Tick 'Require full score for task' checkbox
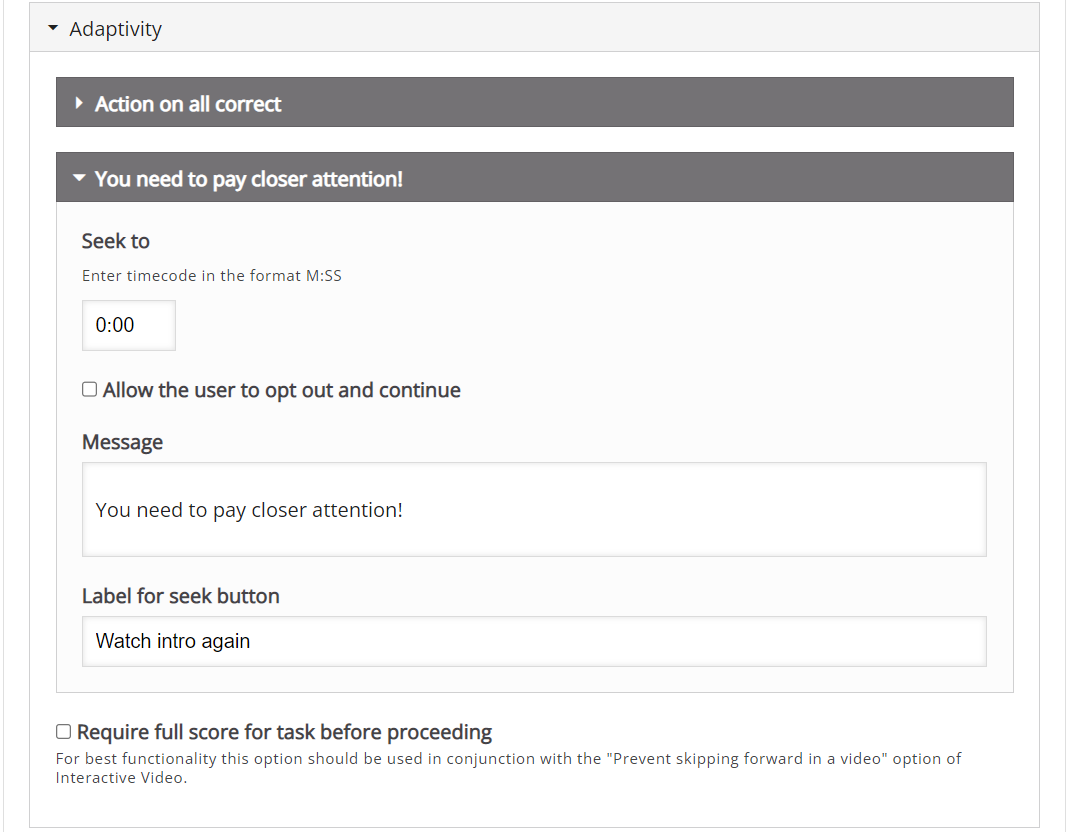1069x832 pixels. coord(63,732)
